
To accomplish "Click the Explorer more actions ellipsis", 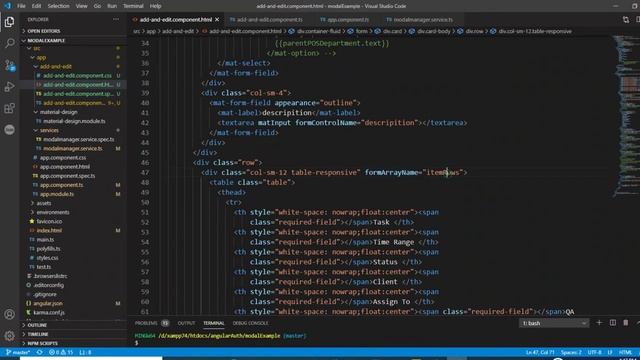I will (116, 19).
